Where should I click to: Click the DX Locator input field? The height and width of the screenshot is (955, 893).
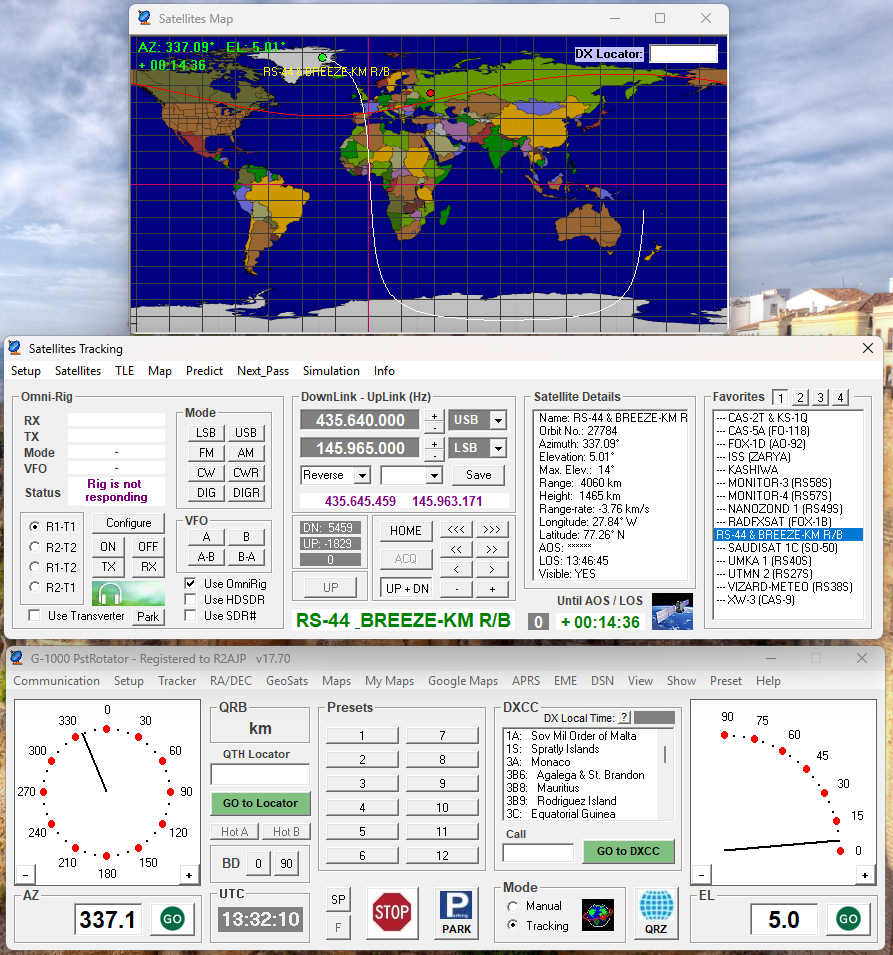point(683,54)
